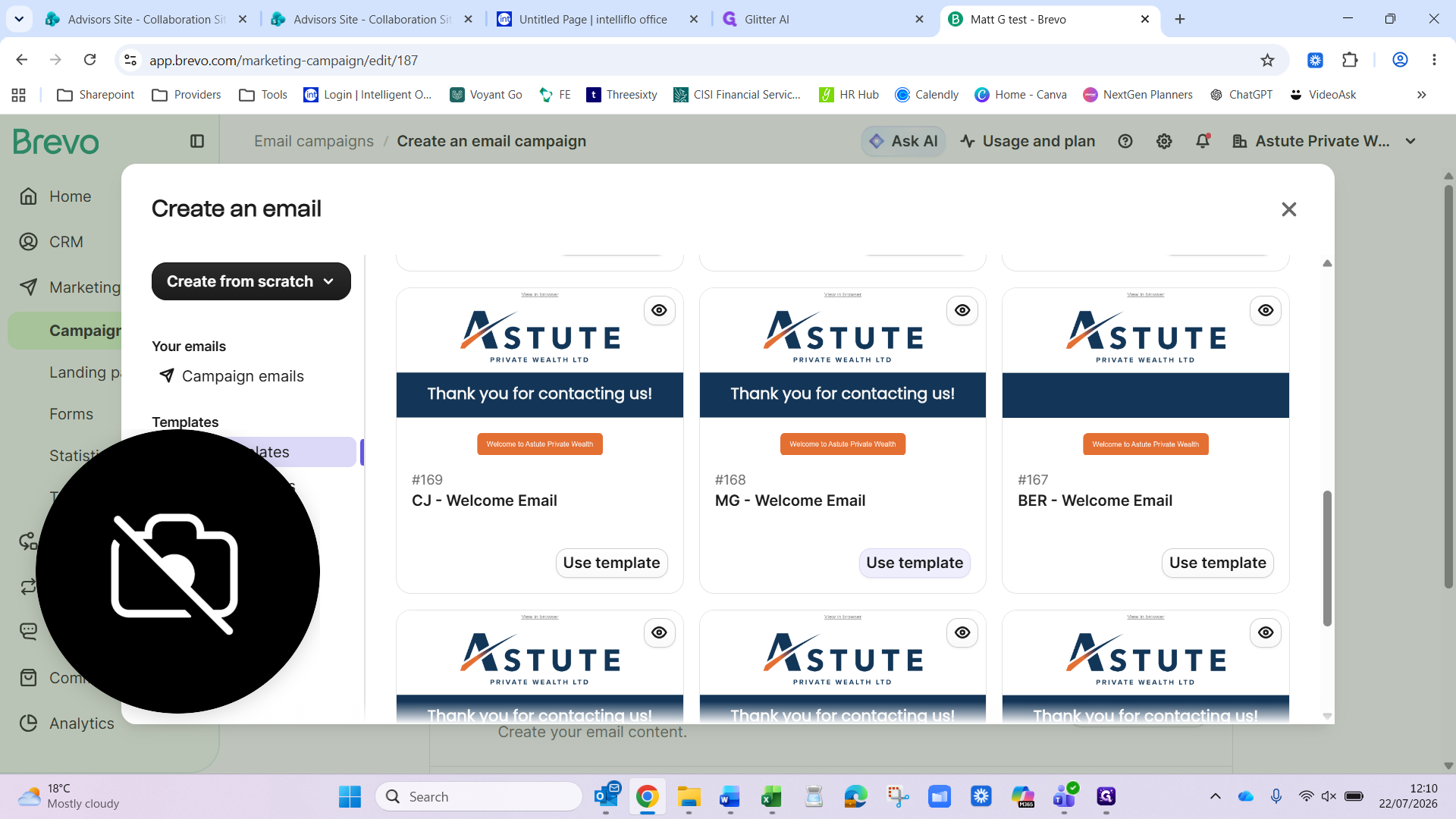This screenshot has height=819, width=1456.
Task: Click the address bar URL
Action: point(284,61)
